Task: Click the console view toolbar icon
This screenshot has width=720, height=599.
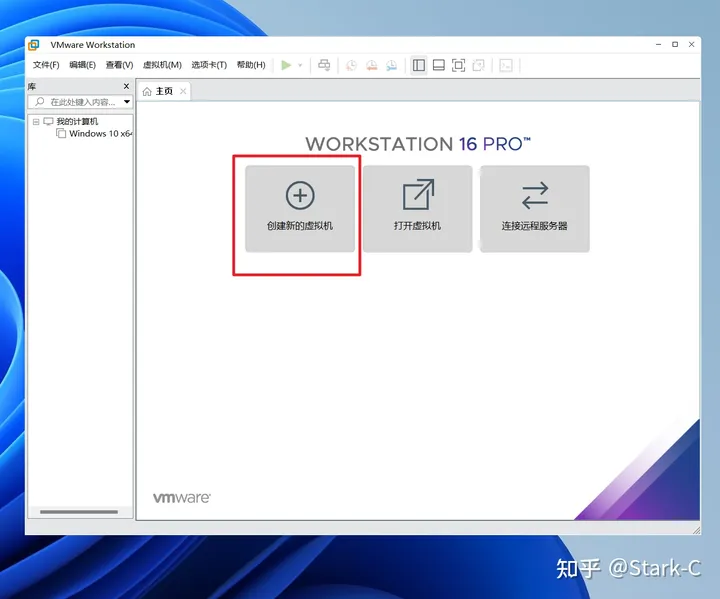Action: click(x=506, y=65)
